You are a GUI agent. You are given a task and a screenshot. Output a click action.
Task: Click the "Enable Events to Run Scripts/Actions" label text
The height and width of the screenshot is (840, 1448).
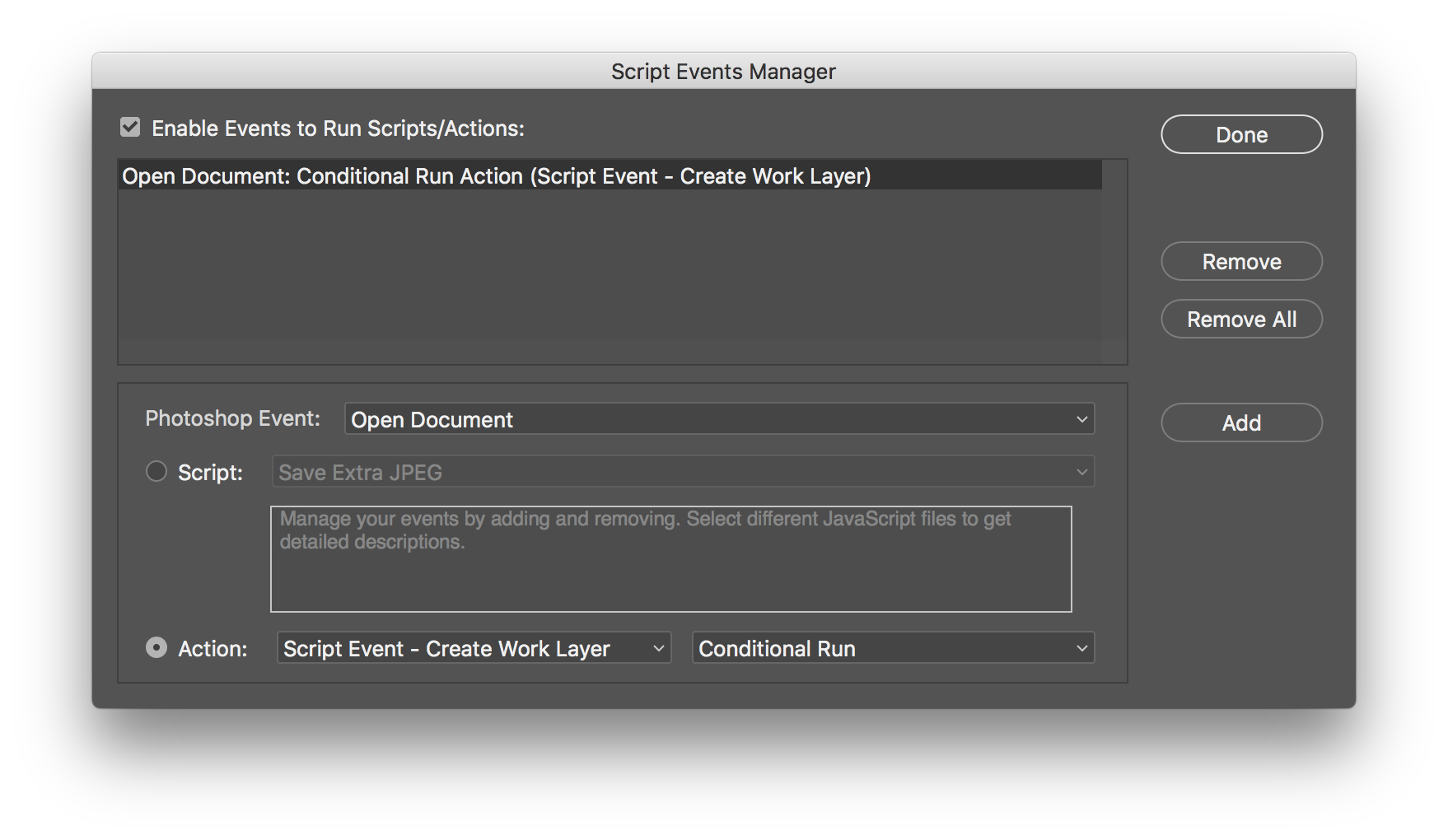tap(338, 128)
